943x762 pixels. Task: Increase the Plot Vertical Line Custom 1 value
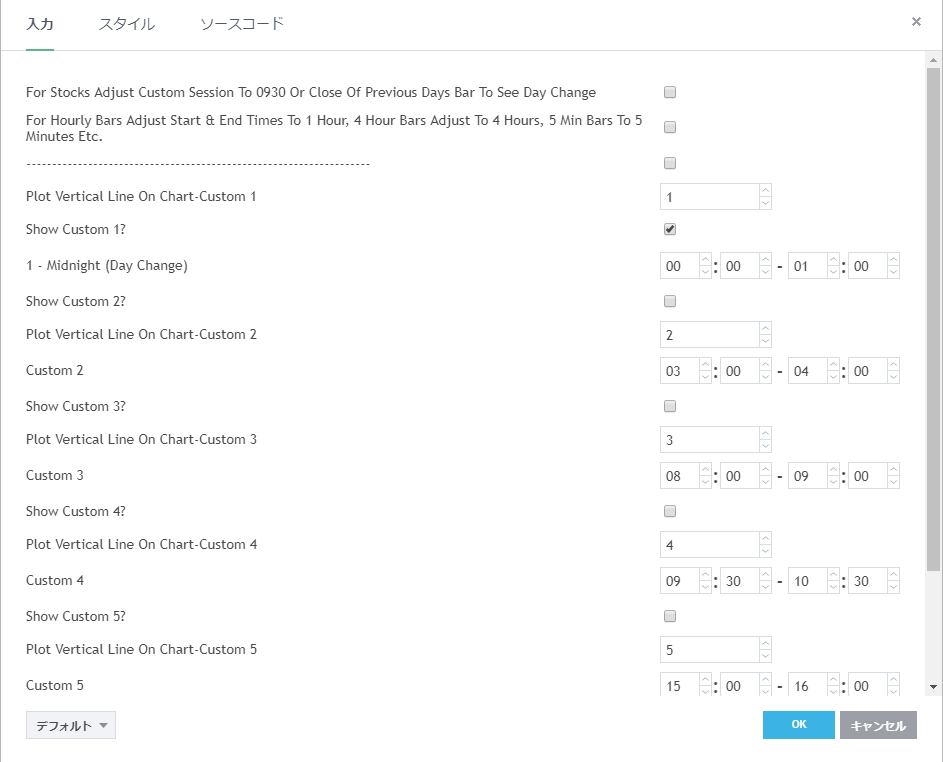765,190
